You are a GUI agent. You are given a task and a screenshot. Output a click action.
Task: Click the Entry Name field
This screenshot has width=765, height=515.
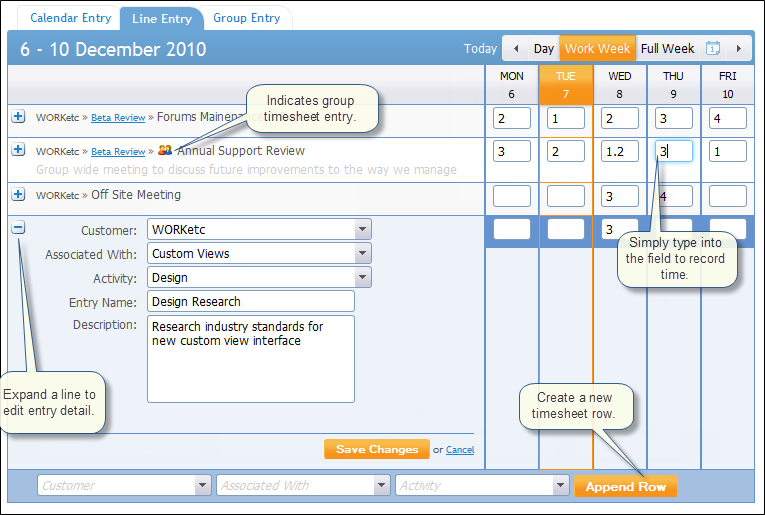tap(251, 301)
